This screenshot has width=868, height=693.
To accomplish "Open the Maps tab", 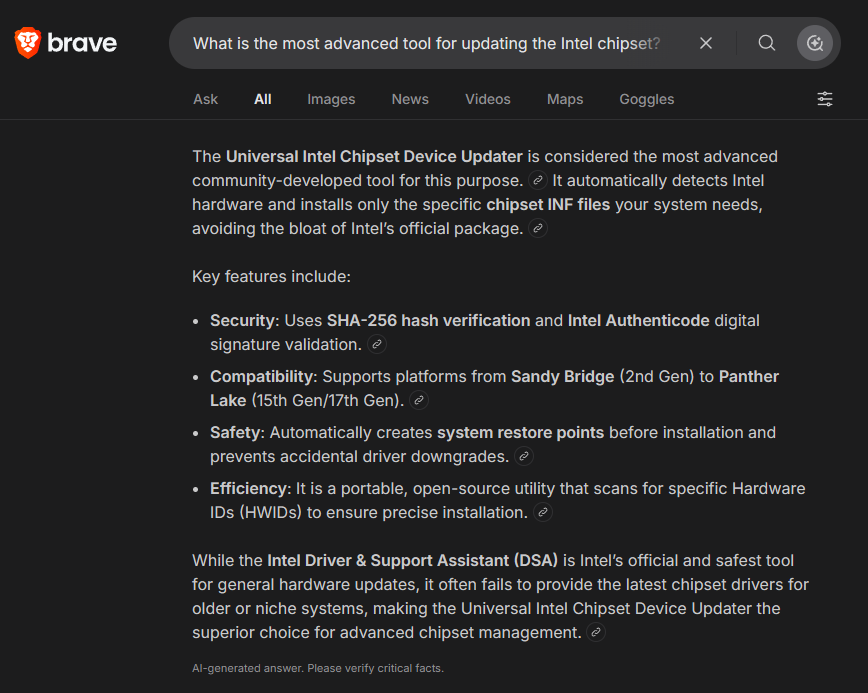I will [x=565, y=99].
